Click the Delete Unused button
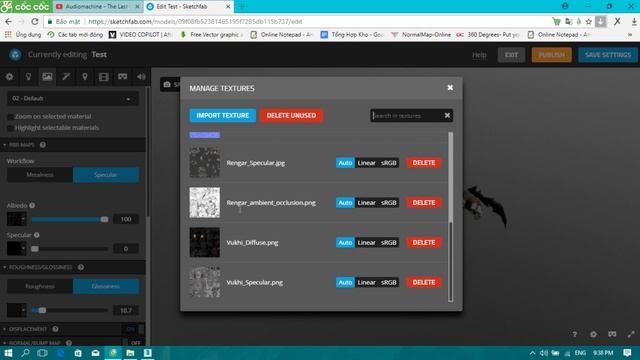The height and width of the screenshot is (360, 640). 291,116
